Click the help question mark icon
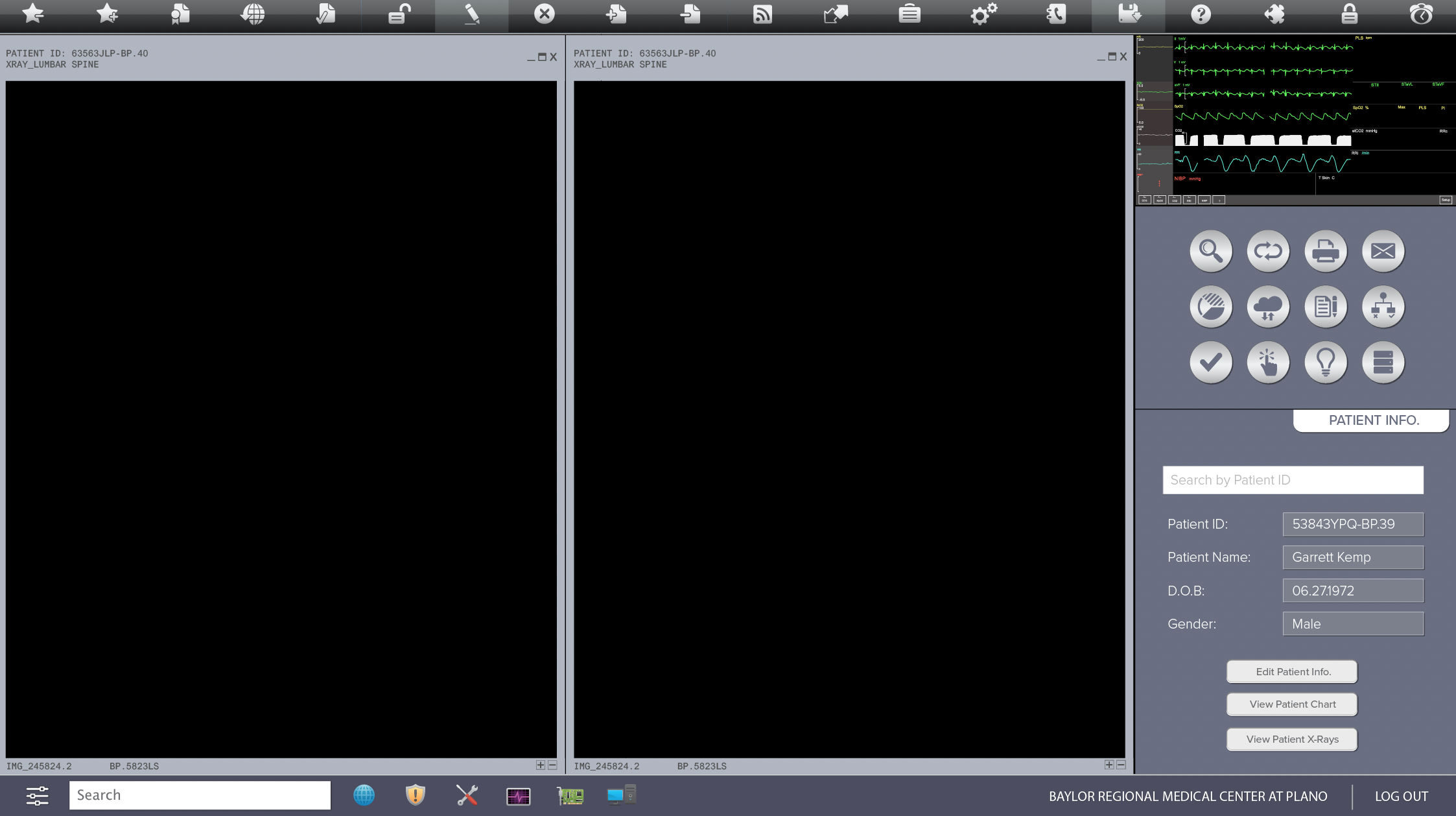This screenshot has height=816, width=1456. (x=1201, y=14)
